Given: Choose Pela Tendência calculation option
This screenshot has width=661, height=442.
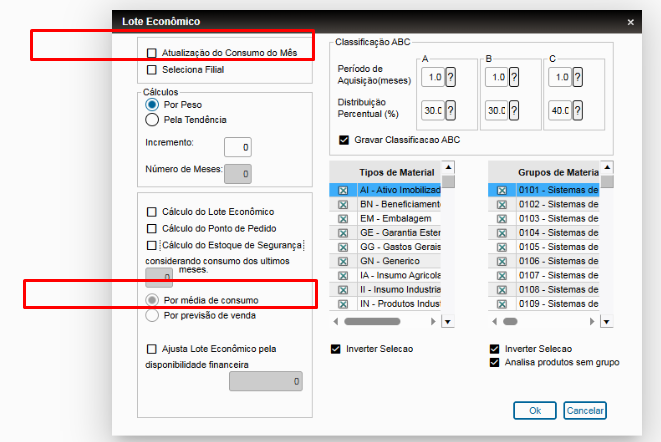Looking at the screenshot, I should [x=152, y=120].
